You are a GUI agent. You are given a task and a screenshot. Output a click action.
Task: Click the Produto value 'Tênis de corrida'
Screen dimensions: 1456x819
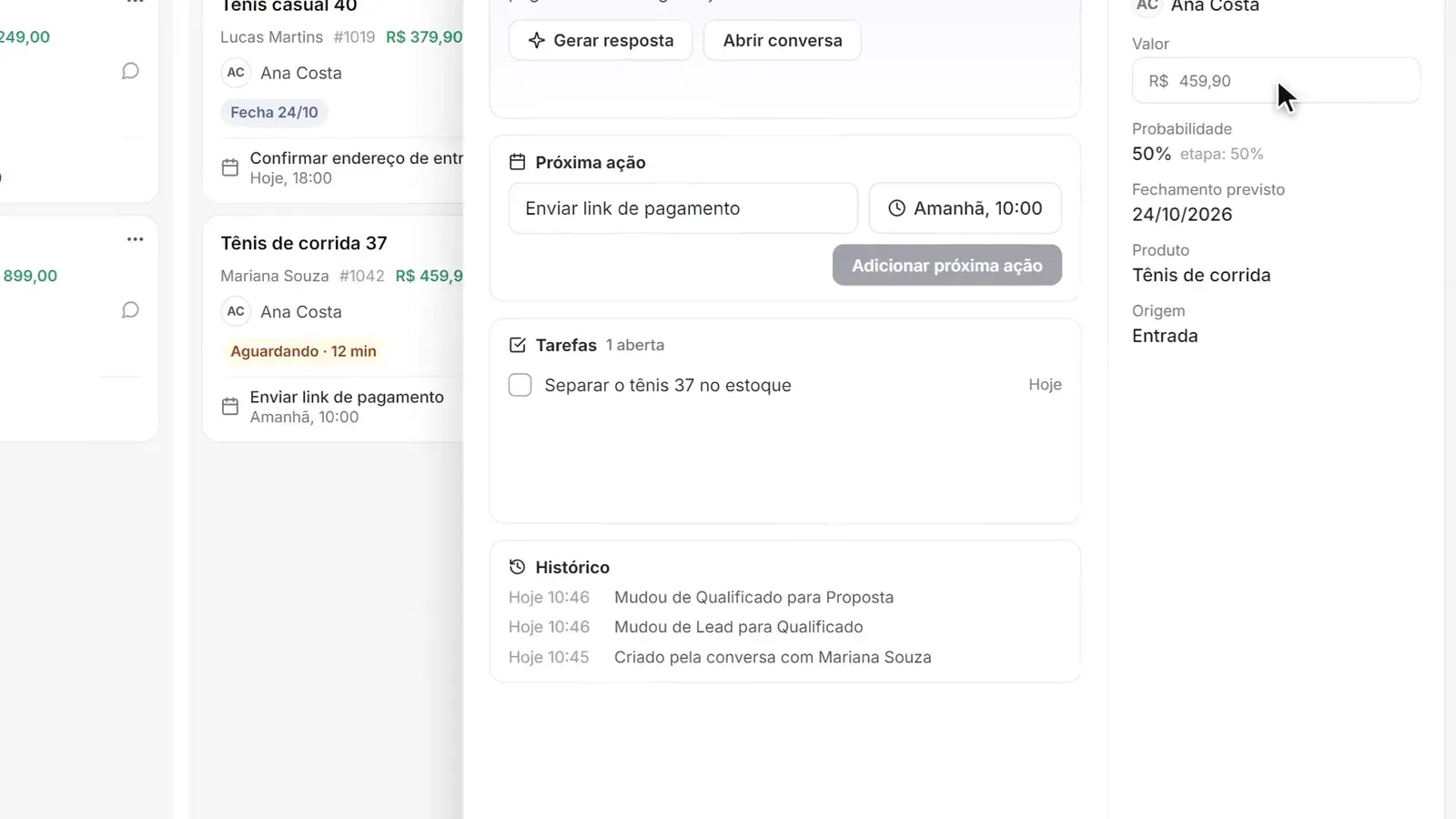pos(1201,275)
